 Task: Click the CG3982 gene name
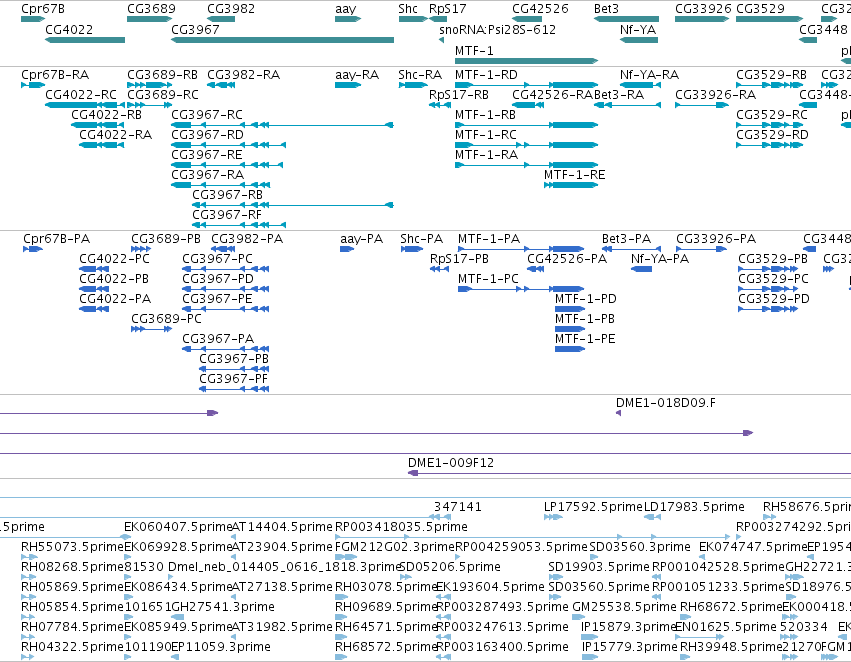(x=231, y=9)
